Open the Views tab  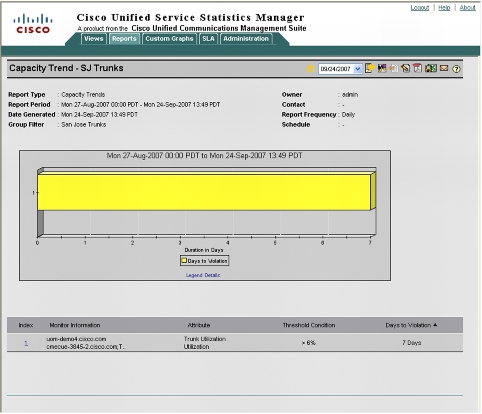(94, 39)
